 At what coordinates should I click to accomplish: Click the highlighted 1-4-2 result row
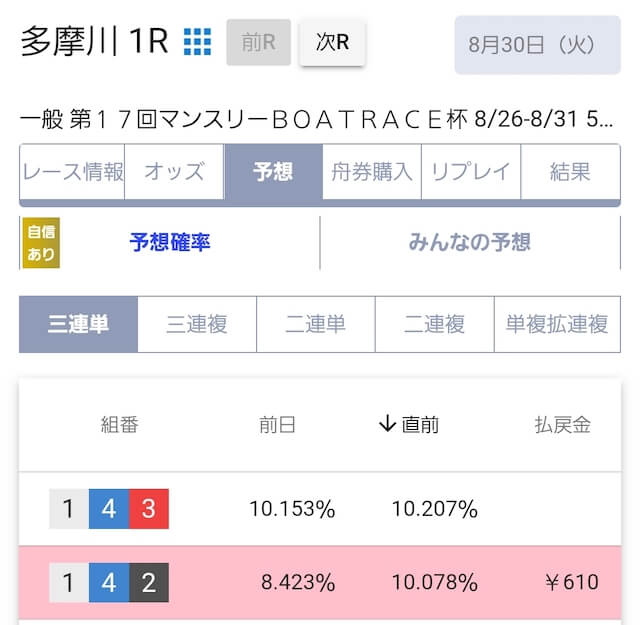320,583
